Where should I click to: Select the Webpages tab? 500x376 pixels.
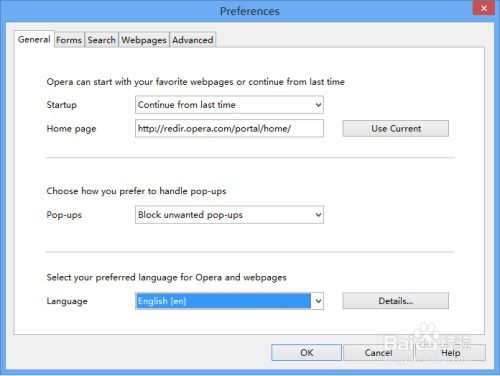pos(144,40)
